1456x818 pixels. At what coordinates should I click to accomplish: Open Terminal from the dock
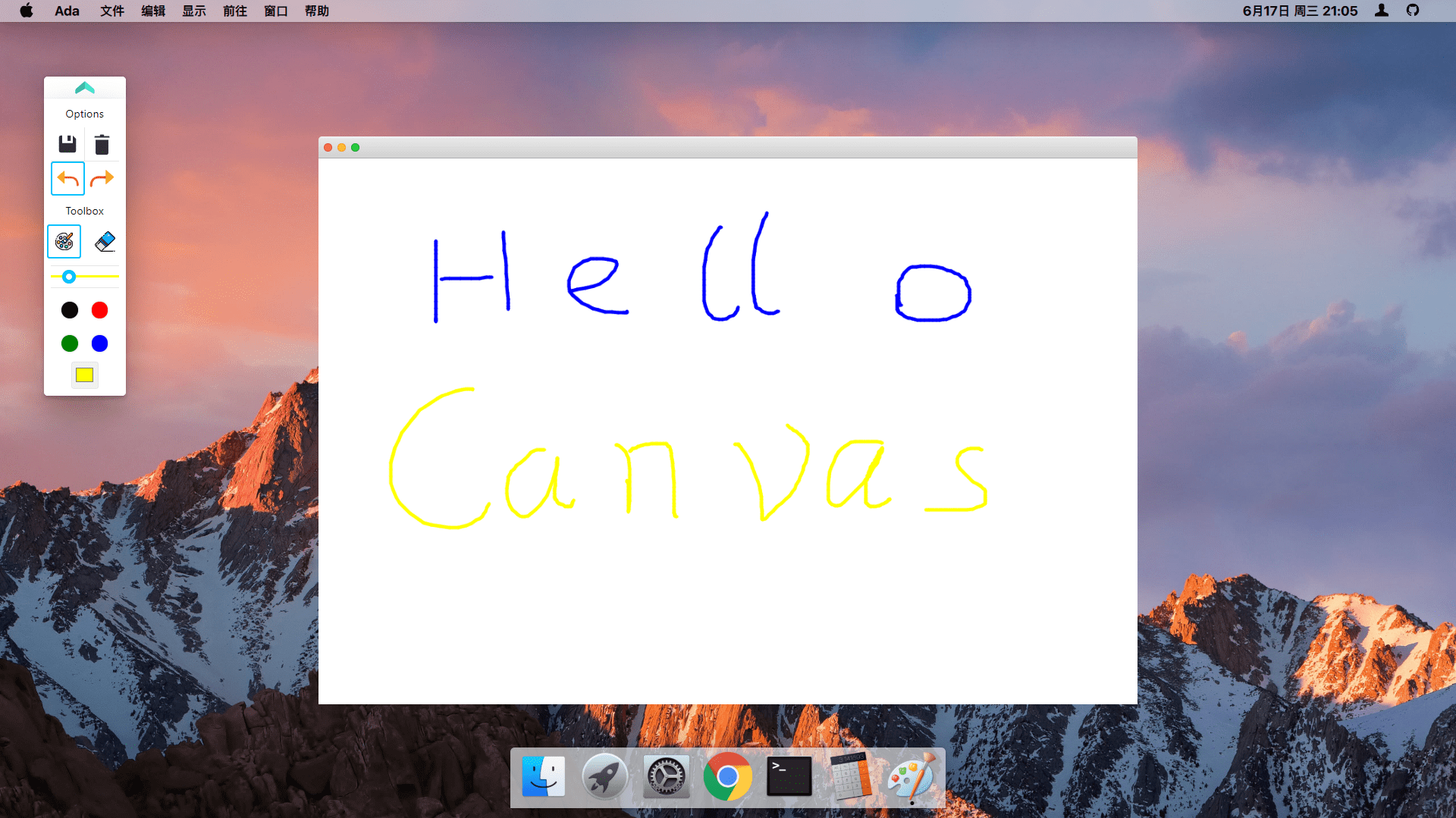(789, 776)
